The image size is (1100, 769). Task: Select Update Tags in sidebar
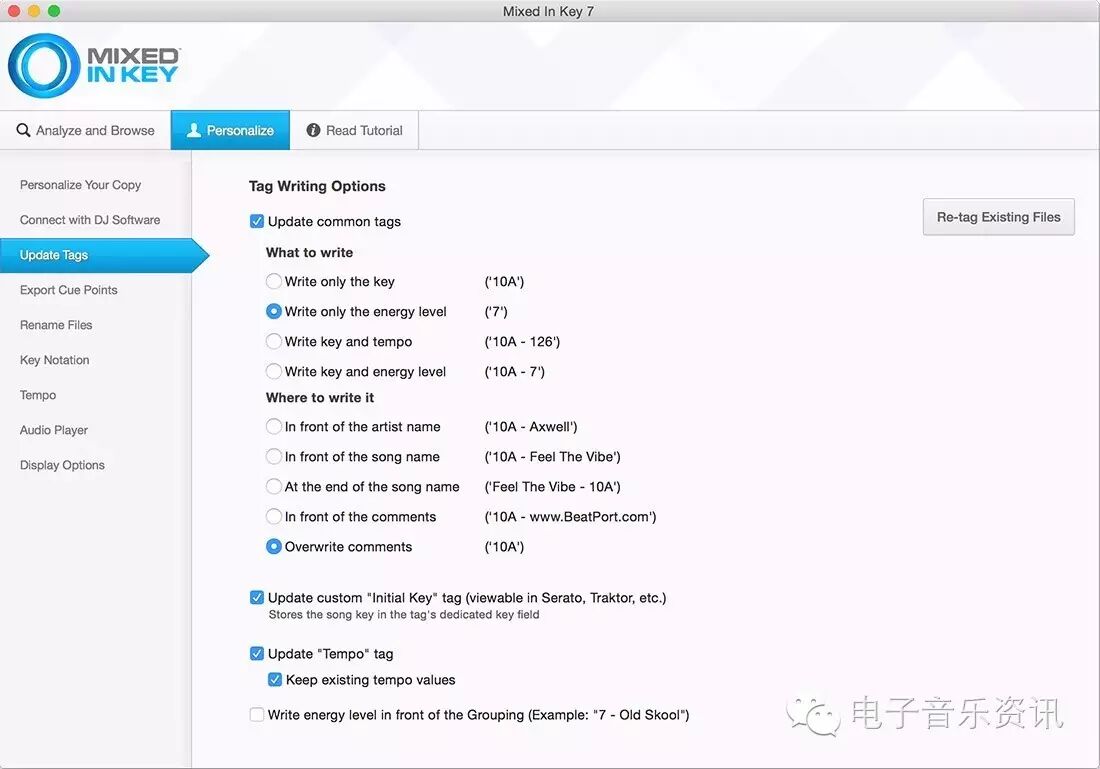(105, 255)
